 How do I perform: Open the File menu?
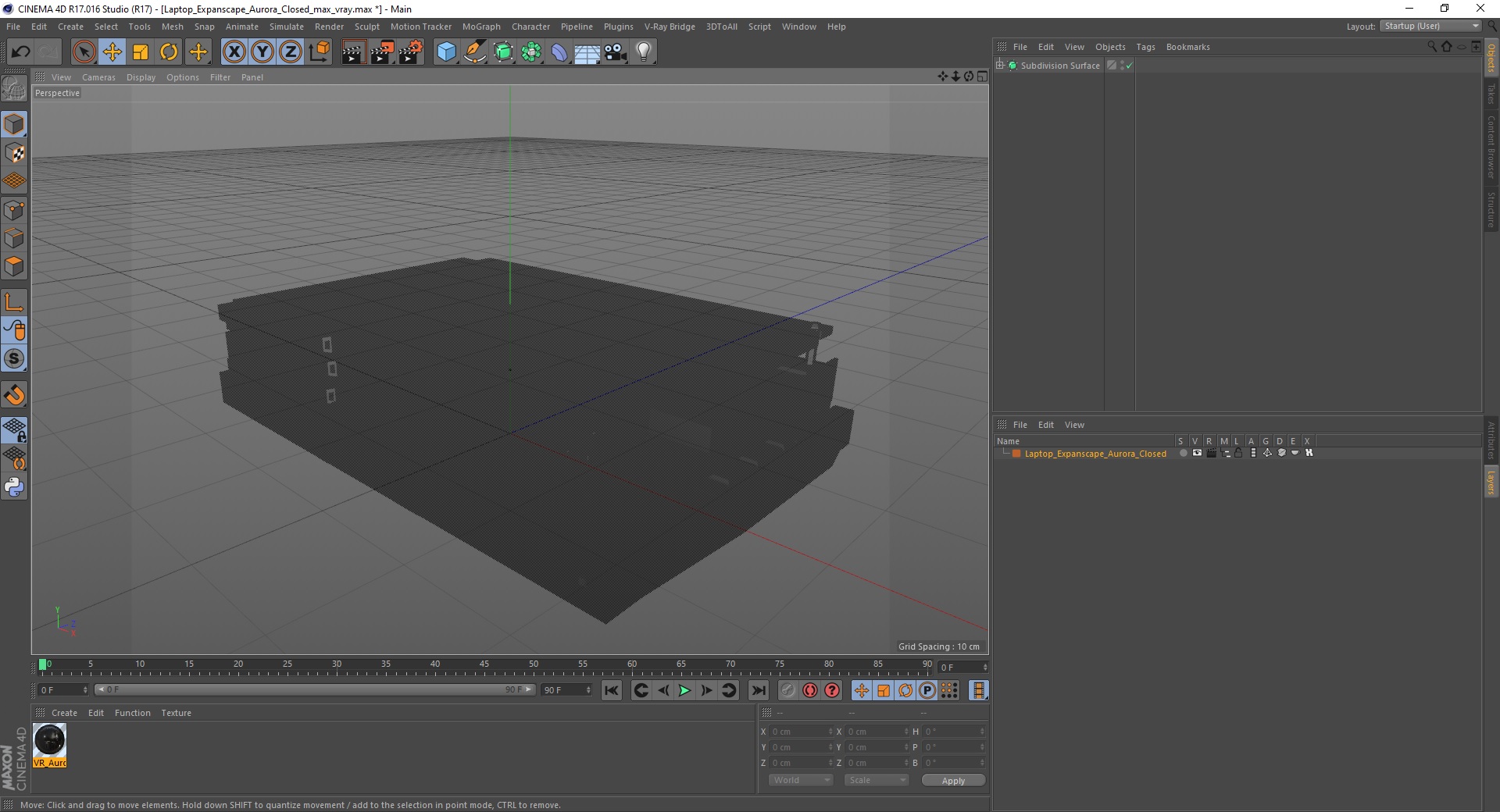[x=13, y=27]
